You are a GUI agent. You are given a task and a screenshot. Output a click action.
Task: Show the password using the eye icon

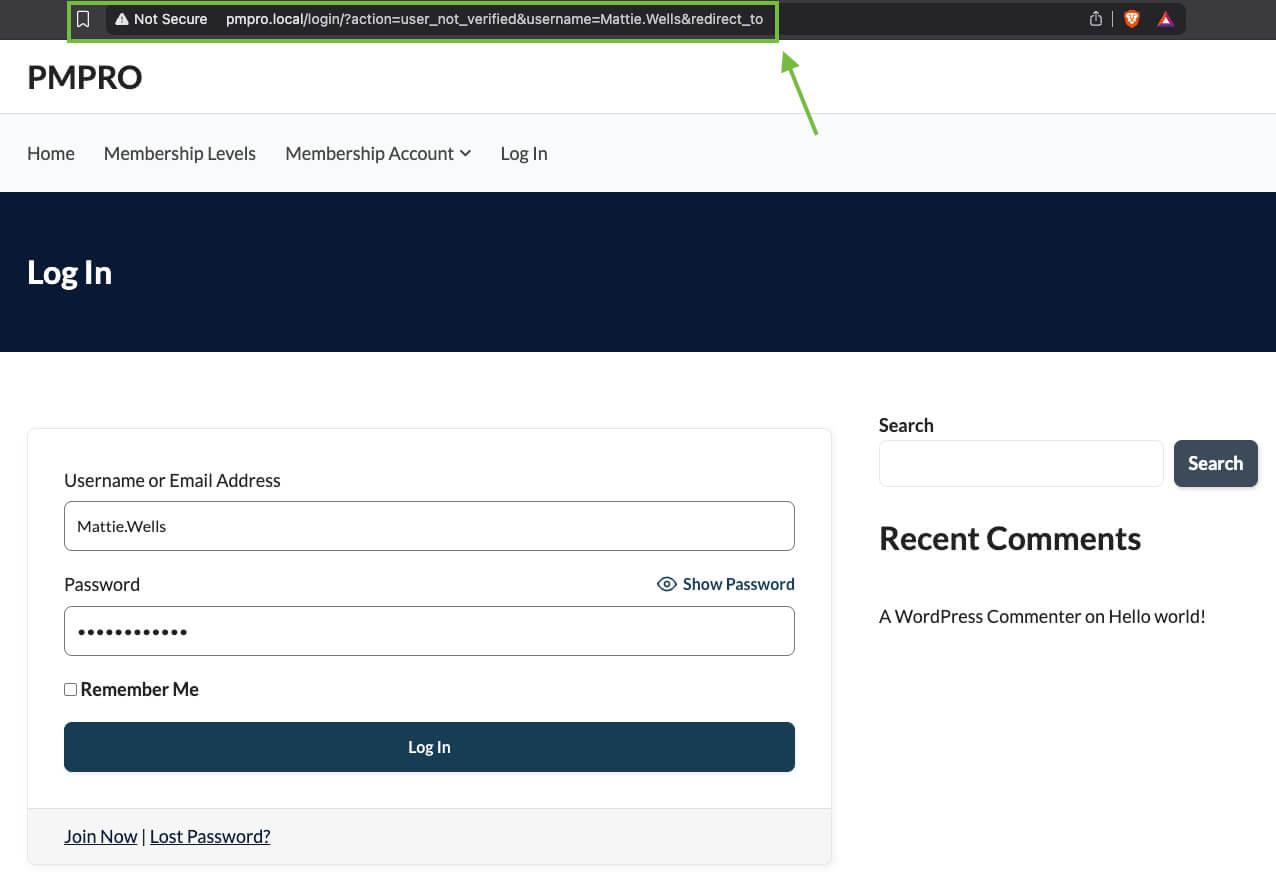click(x=666, y=583)
